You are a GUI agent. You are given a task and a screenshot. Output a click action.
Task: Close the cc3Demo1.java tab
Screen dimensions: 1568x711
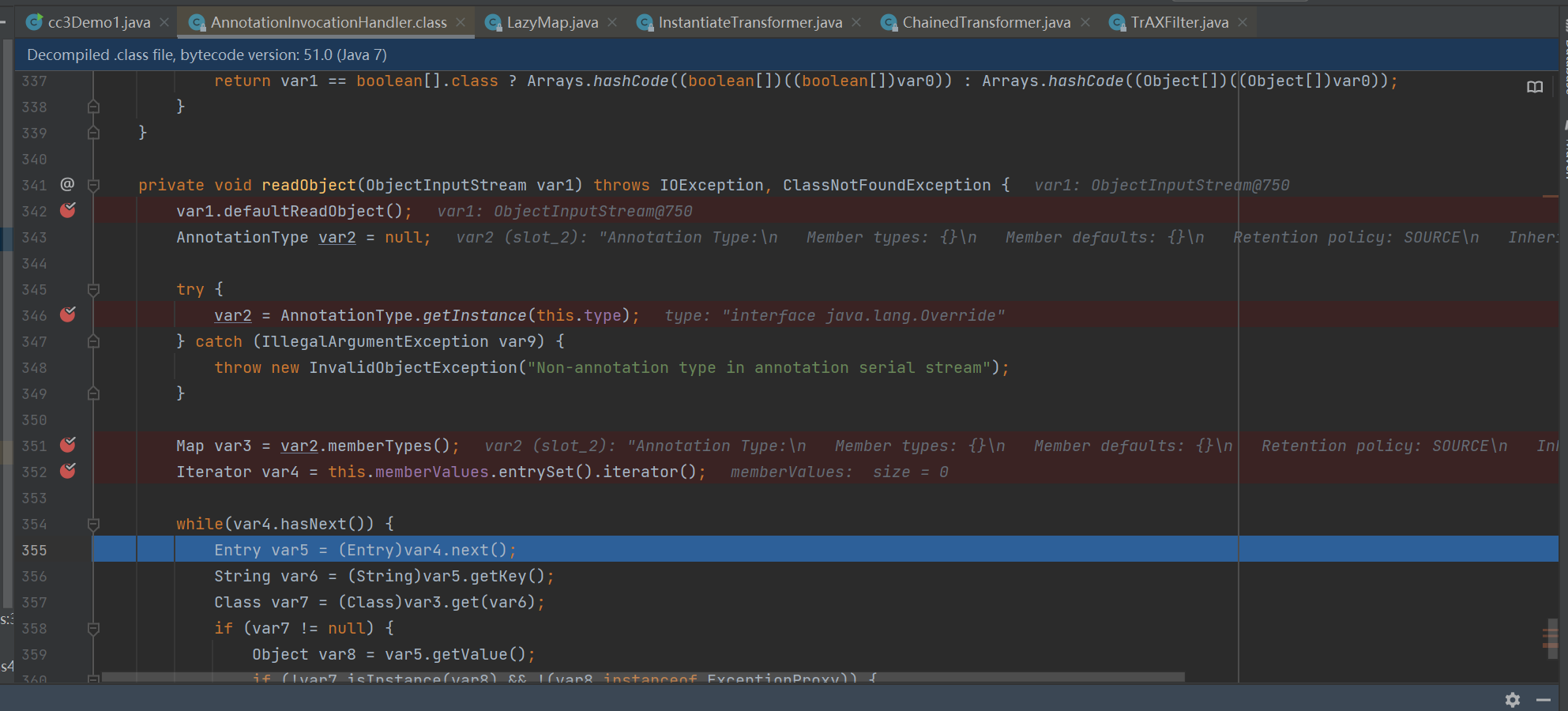pyautogui.click(x=164, y=22)
